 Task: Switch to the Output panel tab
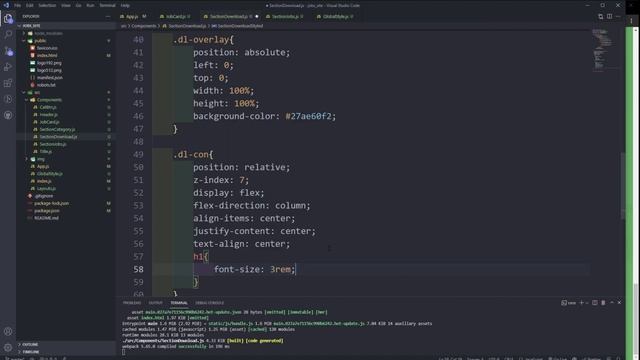tap(156, 303)
